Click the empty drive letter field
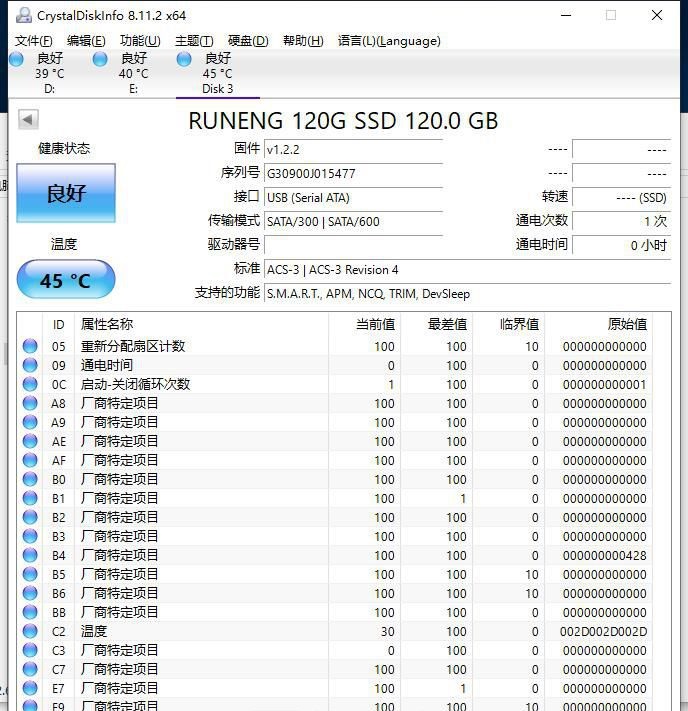Viewport: 688px width, 711px height. tap(353, 245)
